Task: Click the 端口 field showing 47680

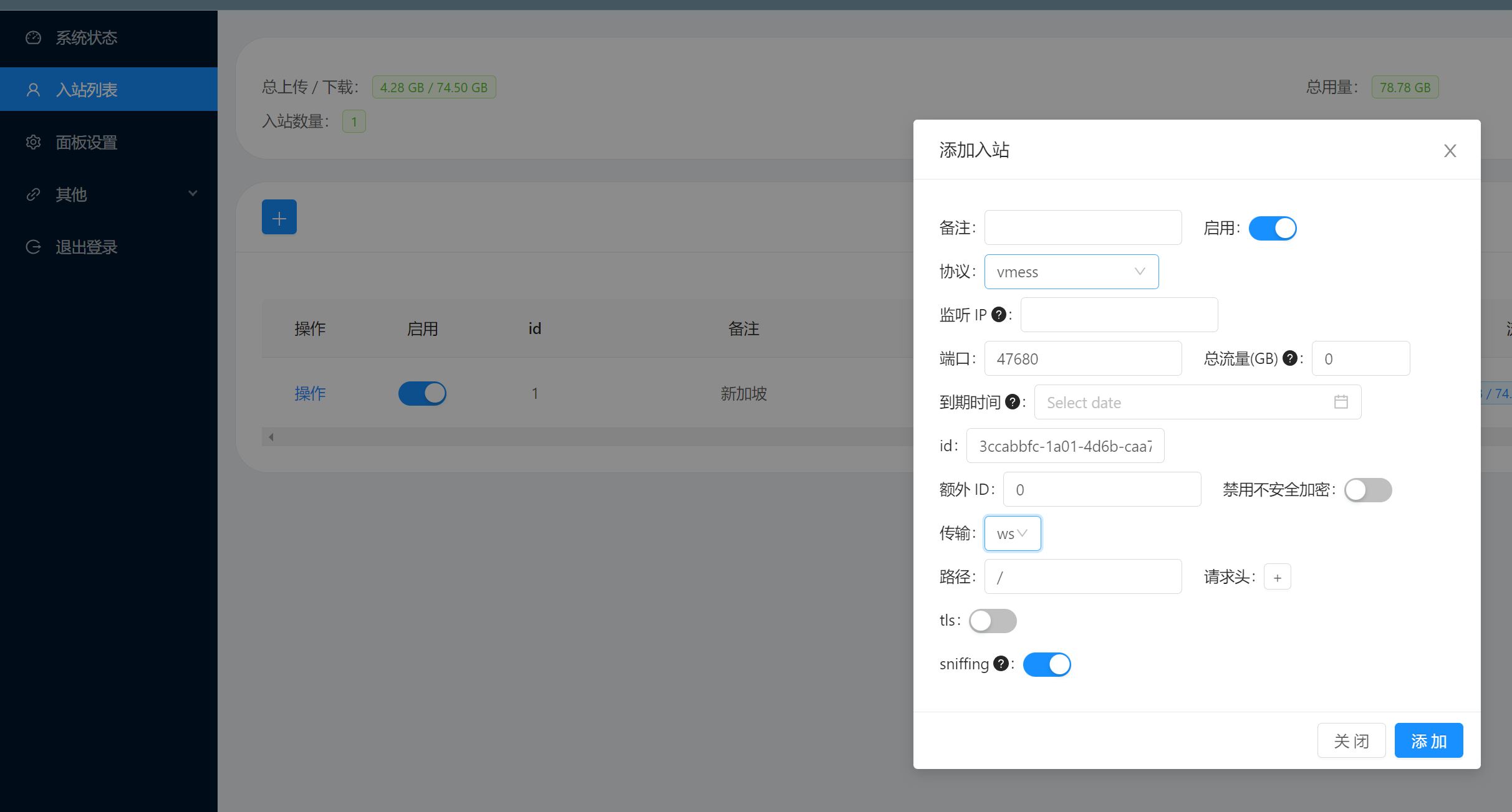Action: click(x=1082, y=358)
